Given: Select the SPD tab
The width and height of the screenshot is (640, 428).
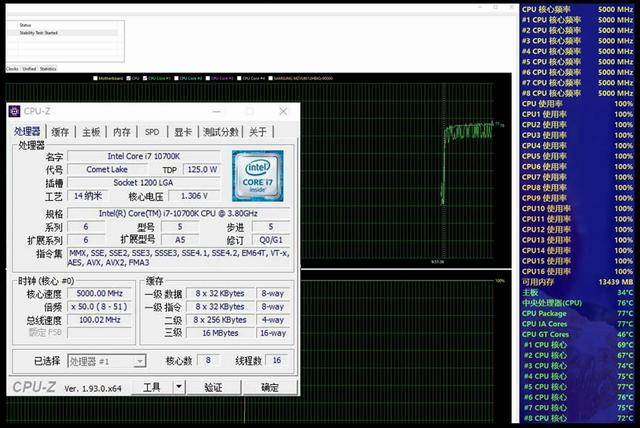Looking at the screenshot, I should pos(151,132).
